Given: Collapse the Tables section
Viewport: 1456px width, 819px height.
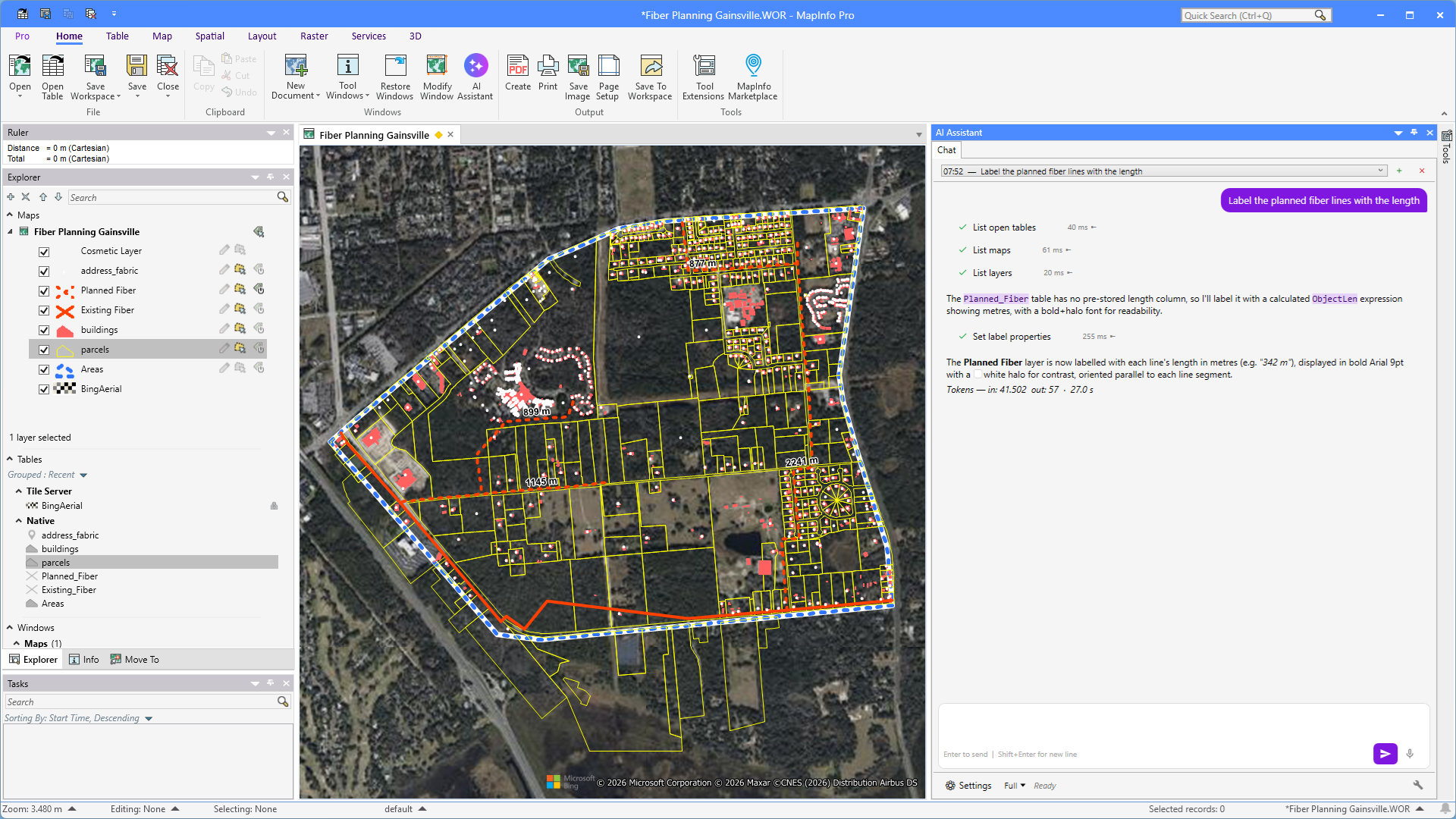Looking at the screenshot, I should 10,460.
